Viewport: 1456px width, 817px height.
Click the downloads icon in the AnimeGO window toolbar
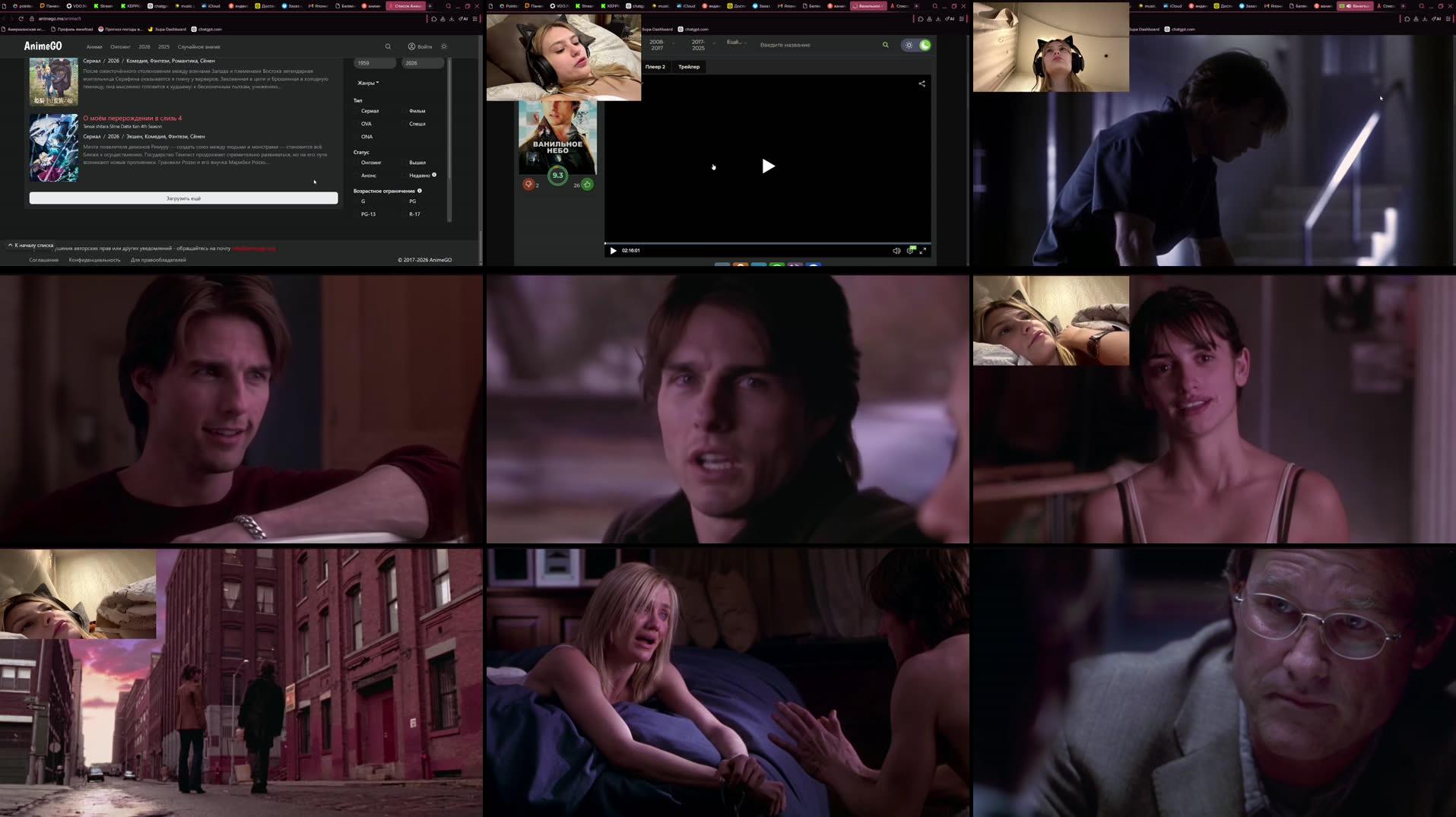(452, 18)
